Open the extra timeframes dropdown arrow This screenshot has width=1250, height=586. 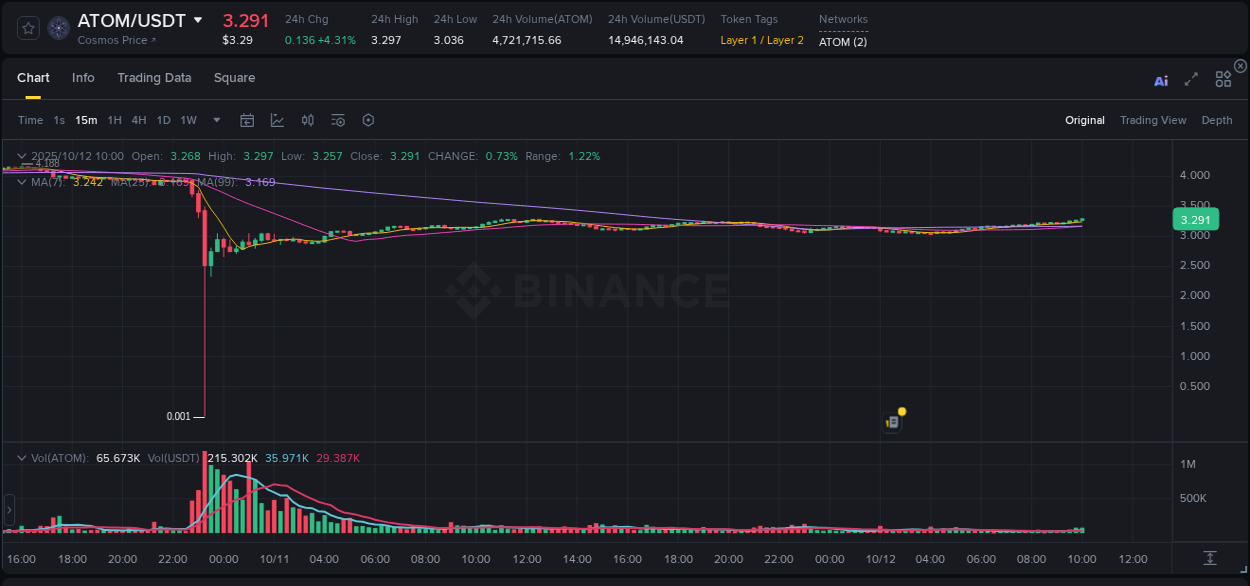(215, 120)
